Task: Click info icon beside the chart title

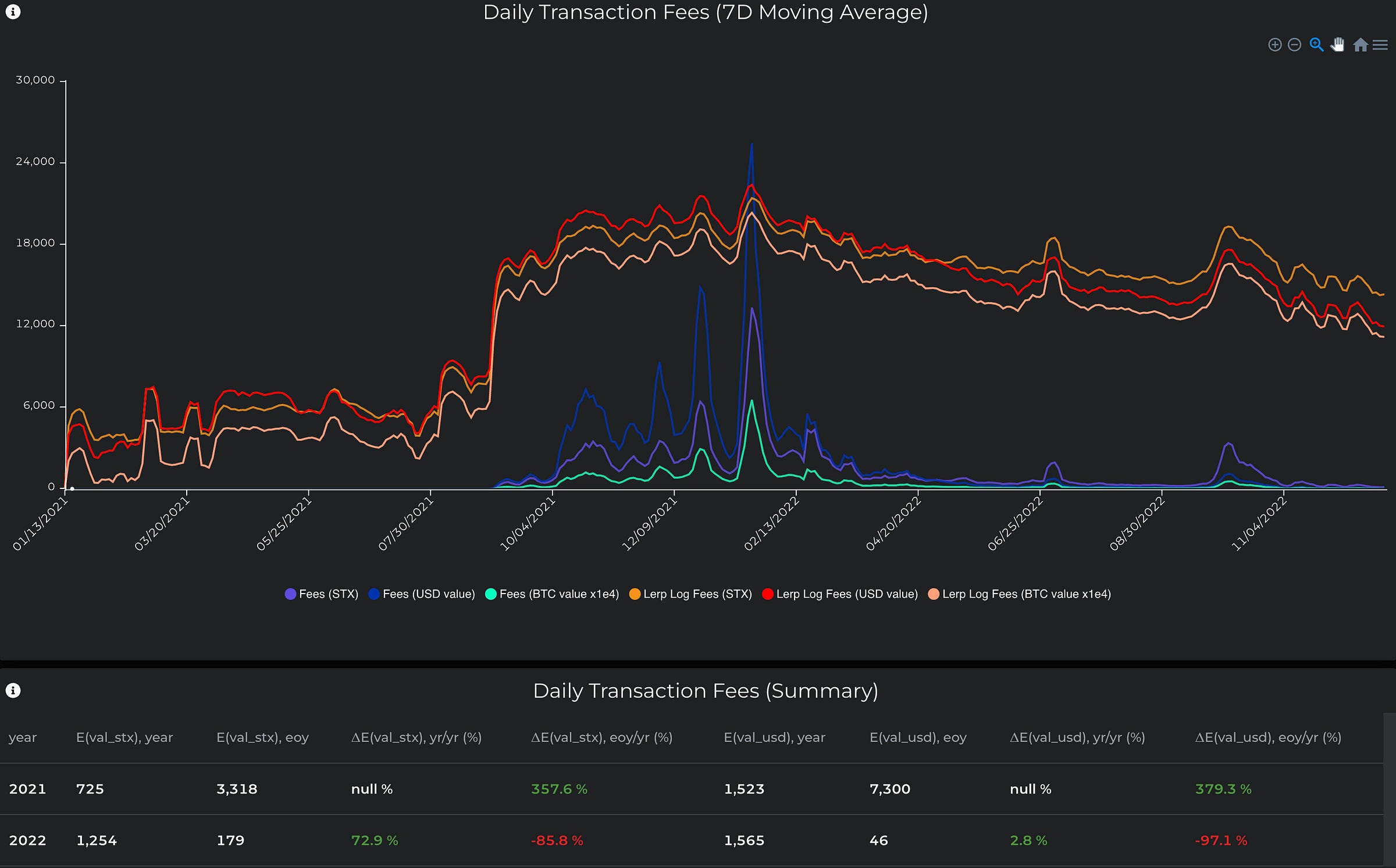Action: tap(13, 12)
